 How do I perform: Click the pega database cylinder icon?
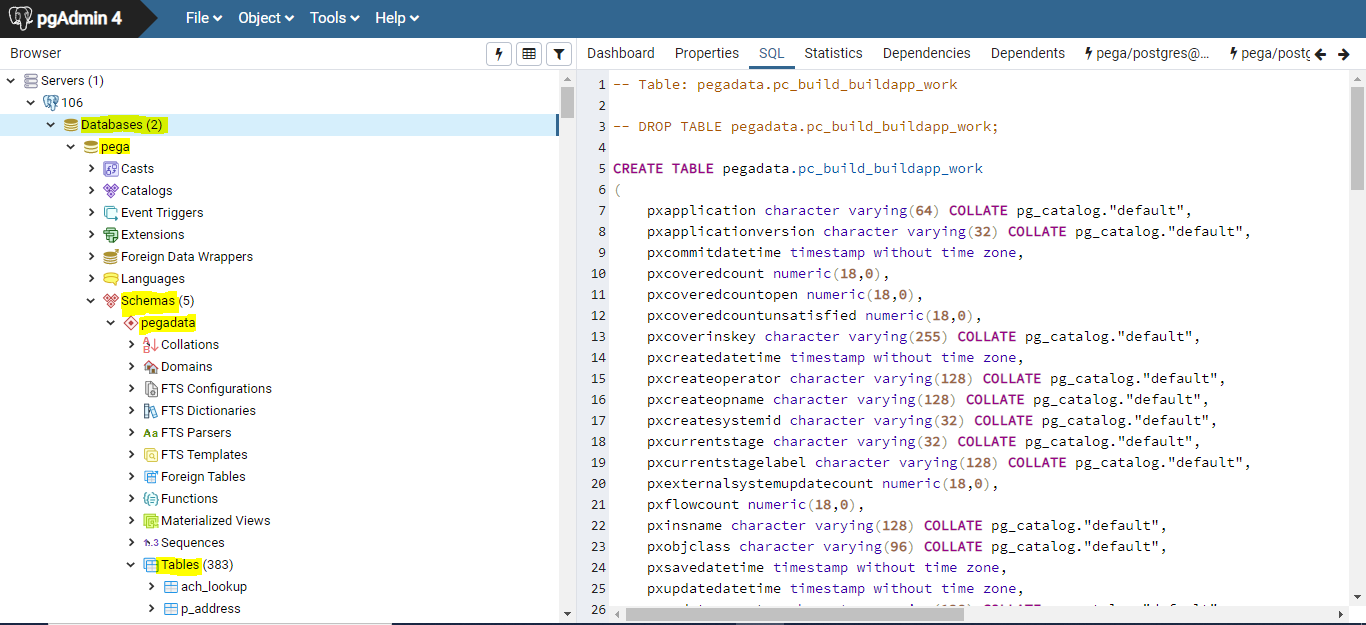90,146
